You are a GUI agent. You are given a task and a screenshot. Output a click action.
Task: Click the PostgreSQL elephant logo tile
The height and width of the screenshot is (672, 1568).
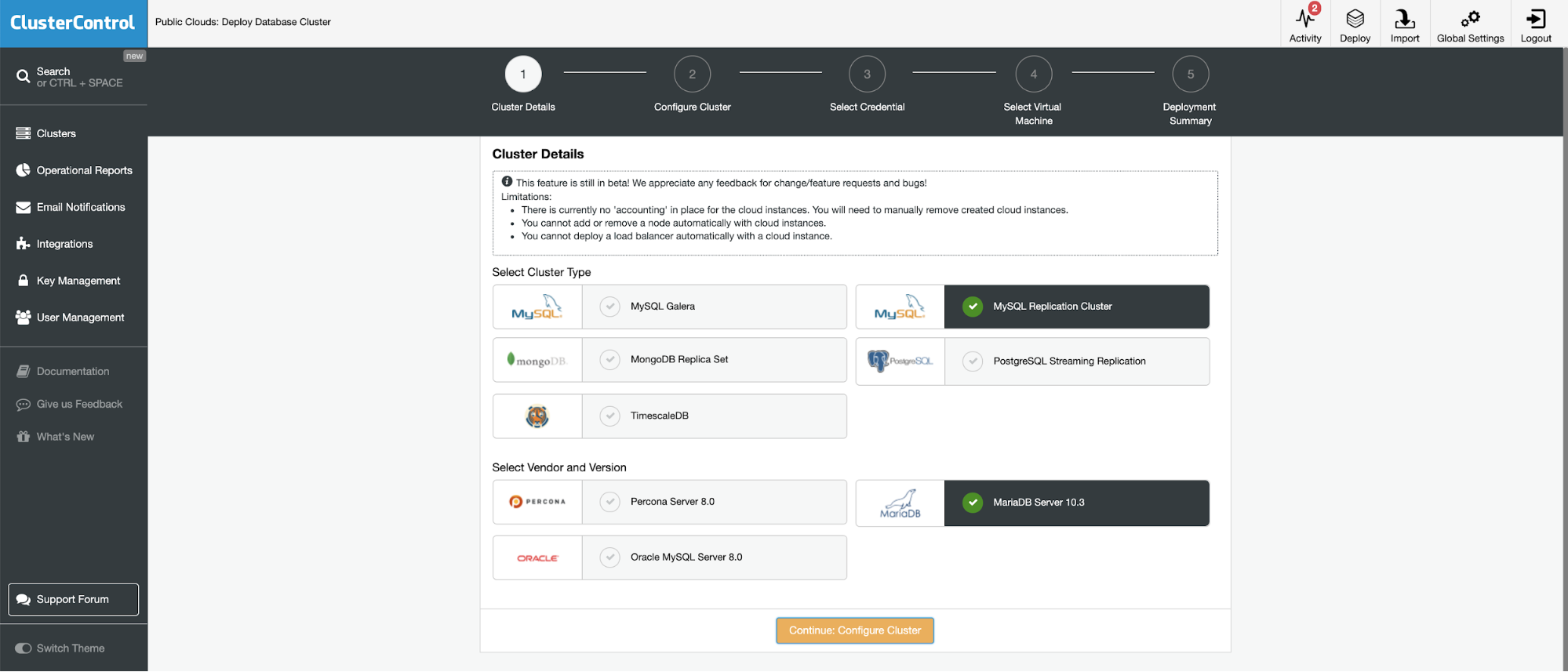(x=900, y=361)
